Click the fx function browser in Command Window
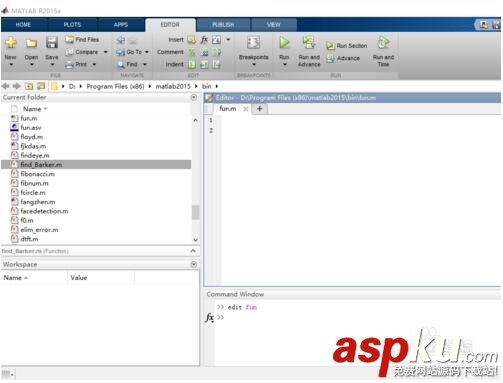This screenshot has width=503, height=383. [209, 318]
